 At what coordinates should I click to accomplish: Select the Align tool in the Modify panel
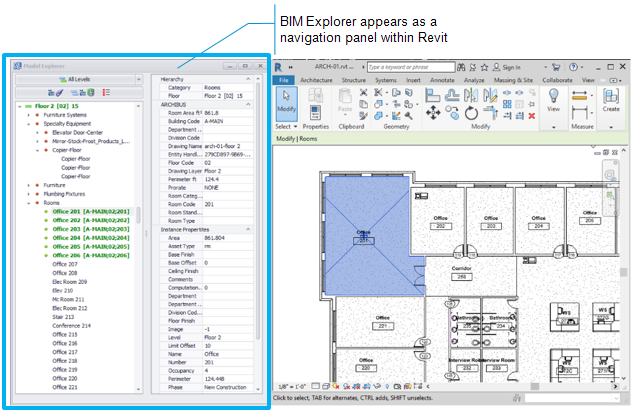pyautogui.click(x=433, y=95)
